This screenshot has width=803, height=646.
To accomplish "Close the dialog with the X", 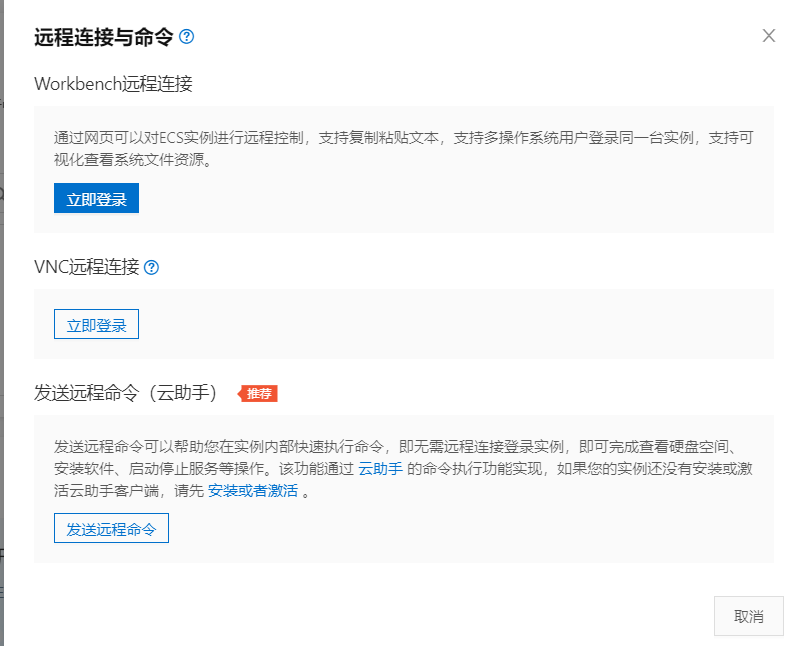I will pos(769,35).
